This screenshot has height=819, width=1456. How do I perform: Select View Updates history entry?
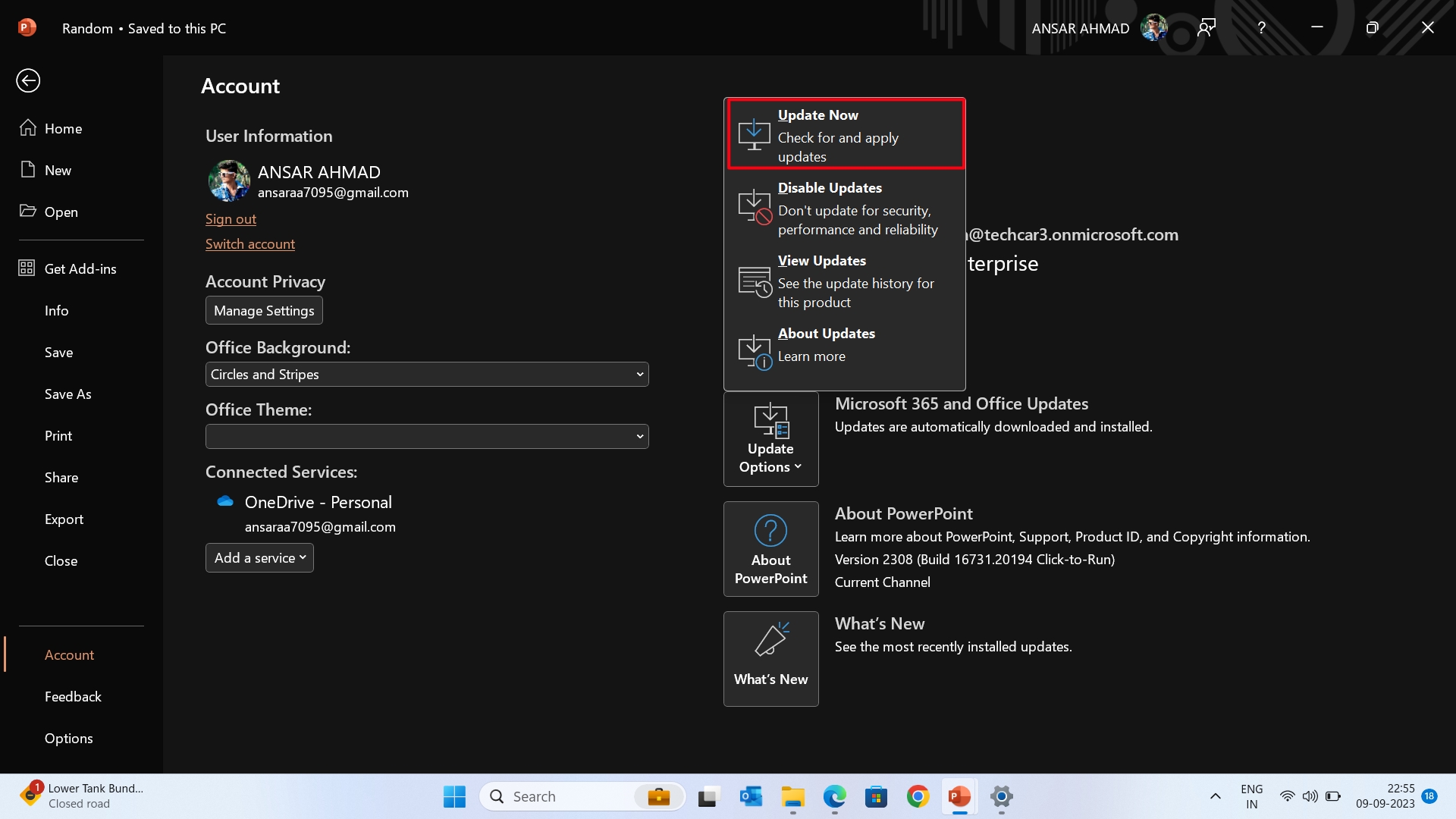click(845, 281)
